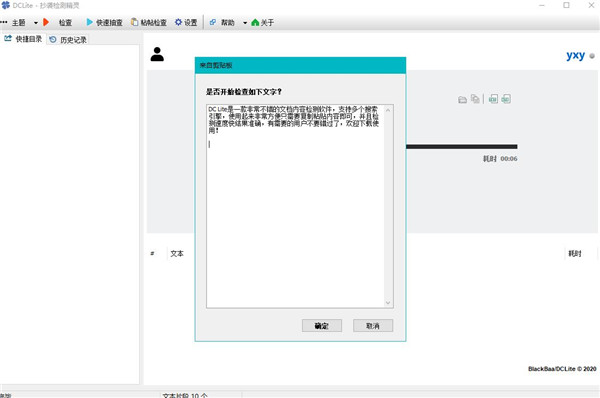Expand the 主题 theme dropdown arrow
This screenshot has width=600, height=398.
[x=36, y=23]
